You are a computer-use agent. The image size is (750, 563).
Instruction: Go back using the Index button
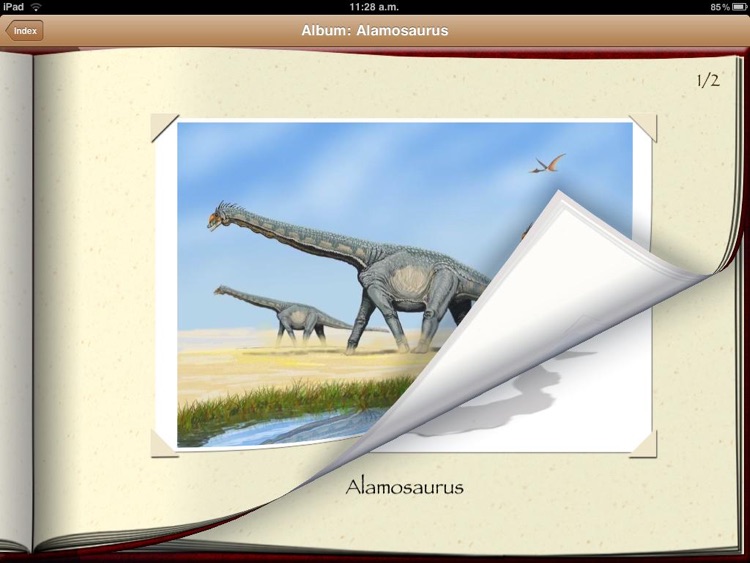[x=24, y=31]
